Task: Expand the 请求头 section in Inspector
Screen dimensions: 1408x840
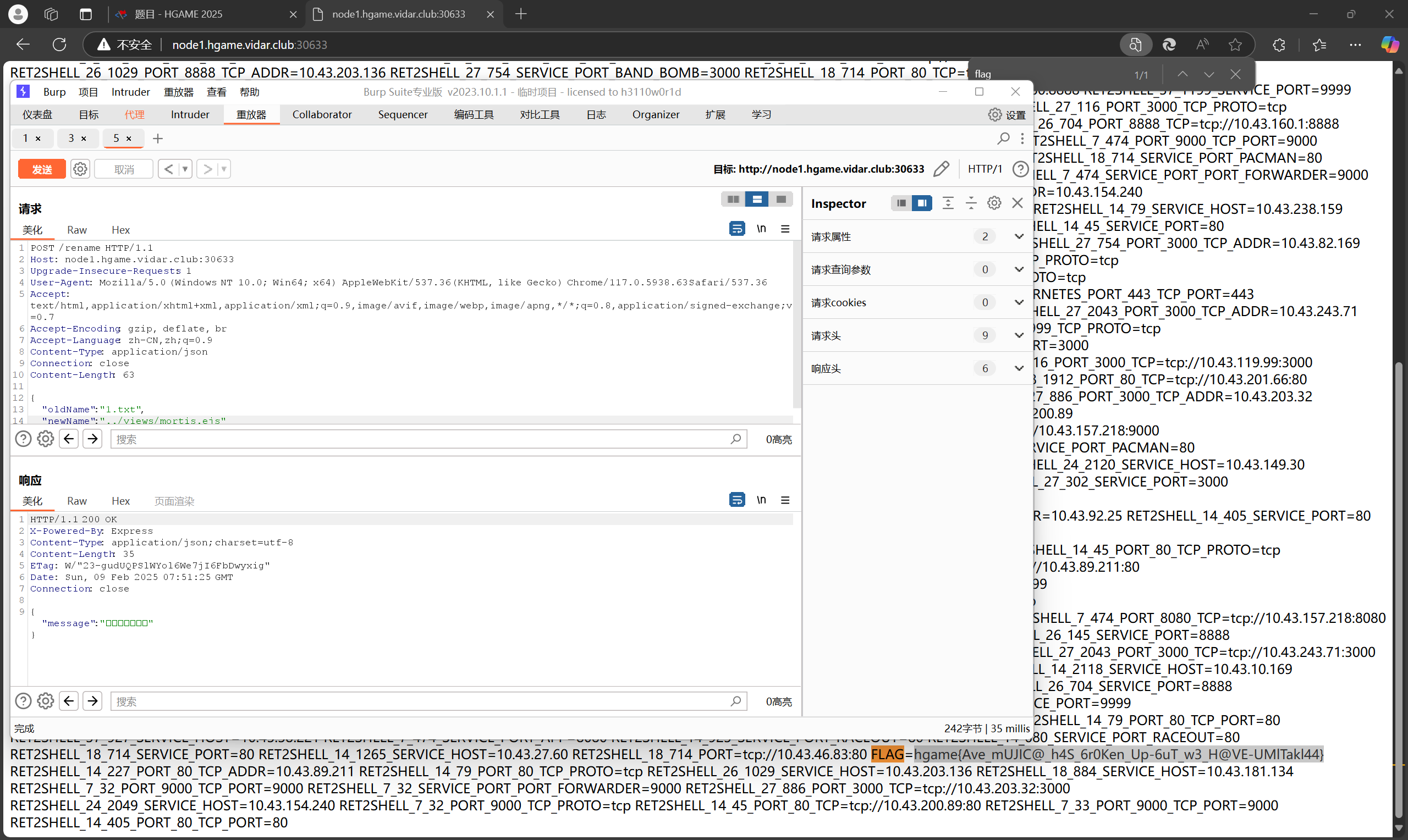Action: pyautogui.click(x=1019, y=336)
